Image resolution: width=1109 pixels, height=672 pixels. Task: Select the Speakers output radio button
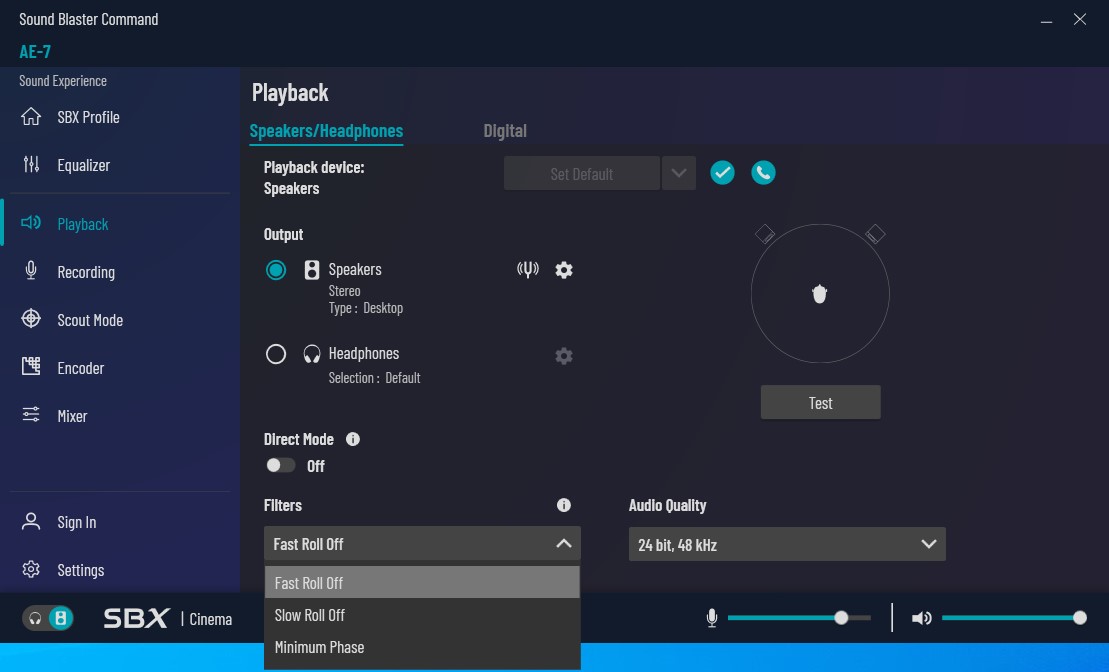(276, 270)
